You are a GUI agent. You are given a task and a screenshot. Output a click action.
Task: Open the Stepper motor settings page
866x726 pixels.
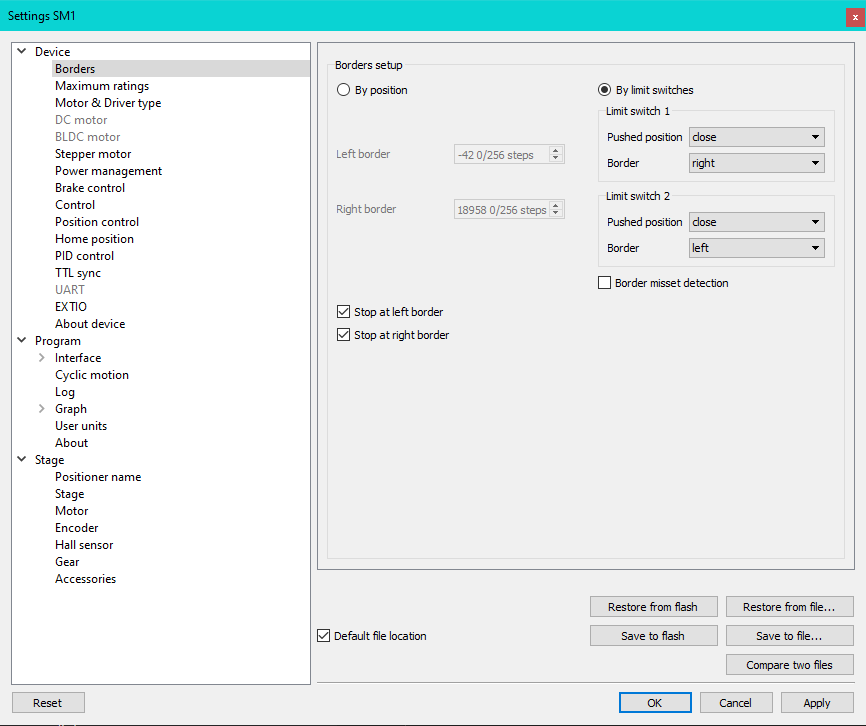click(x=93, y=153)
